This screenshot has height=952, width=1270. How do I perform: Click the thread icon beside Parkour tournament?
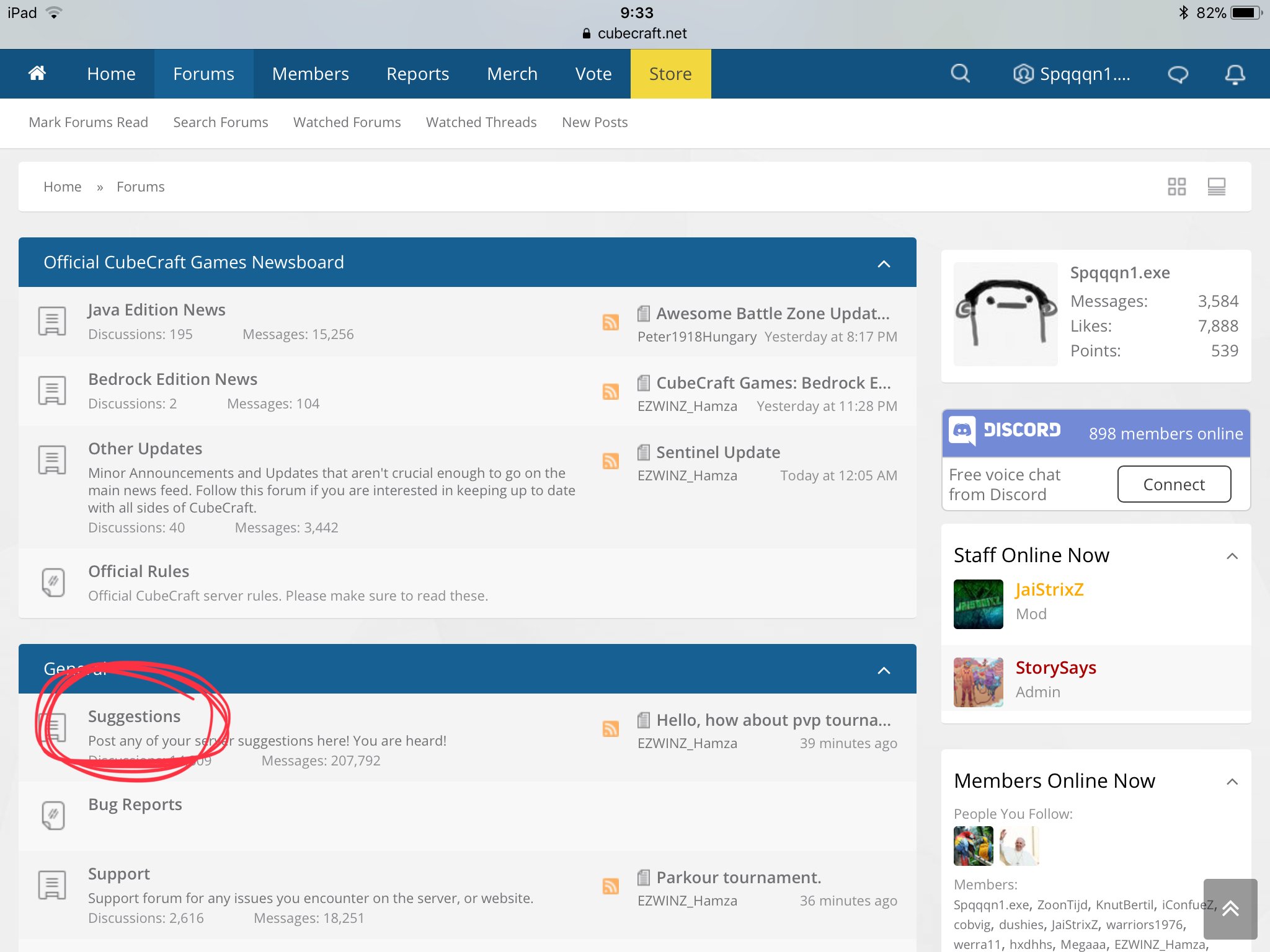coord(644,878)
